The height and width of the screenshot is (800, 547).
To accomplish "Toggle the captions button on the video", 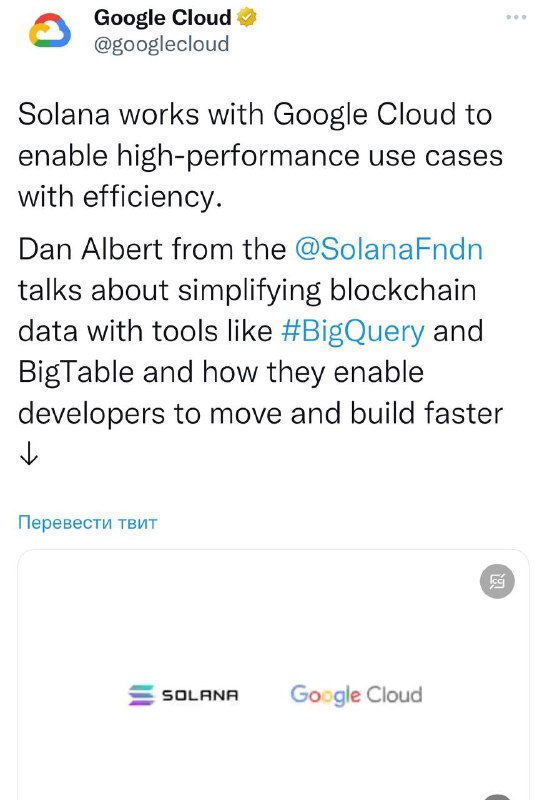I will [497, 581].
